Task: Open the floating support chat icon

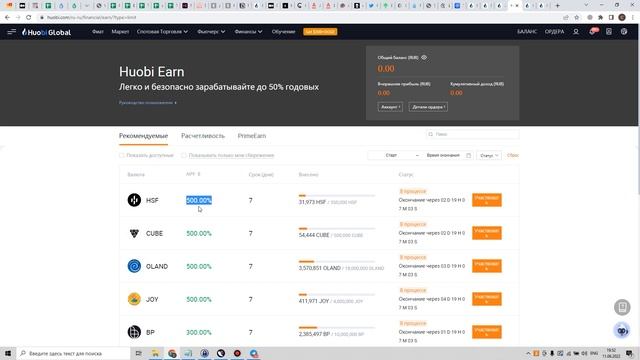Action: (622, 330)
